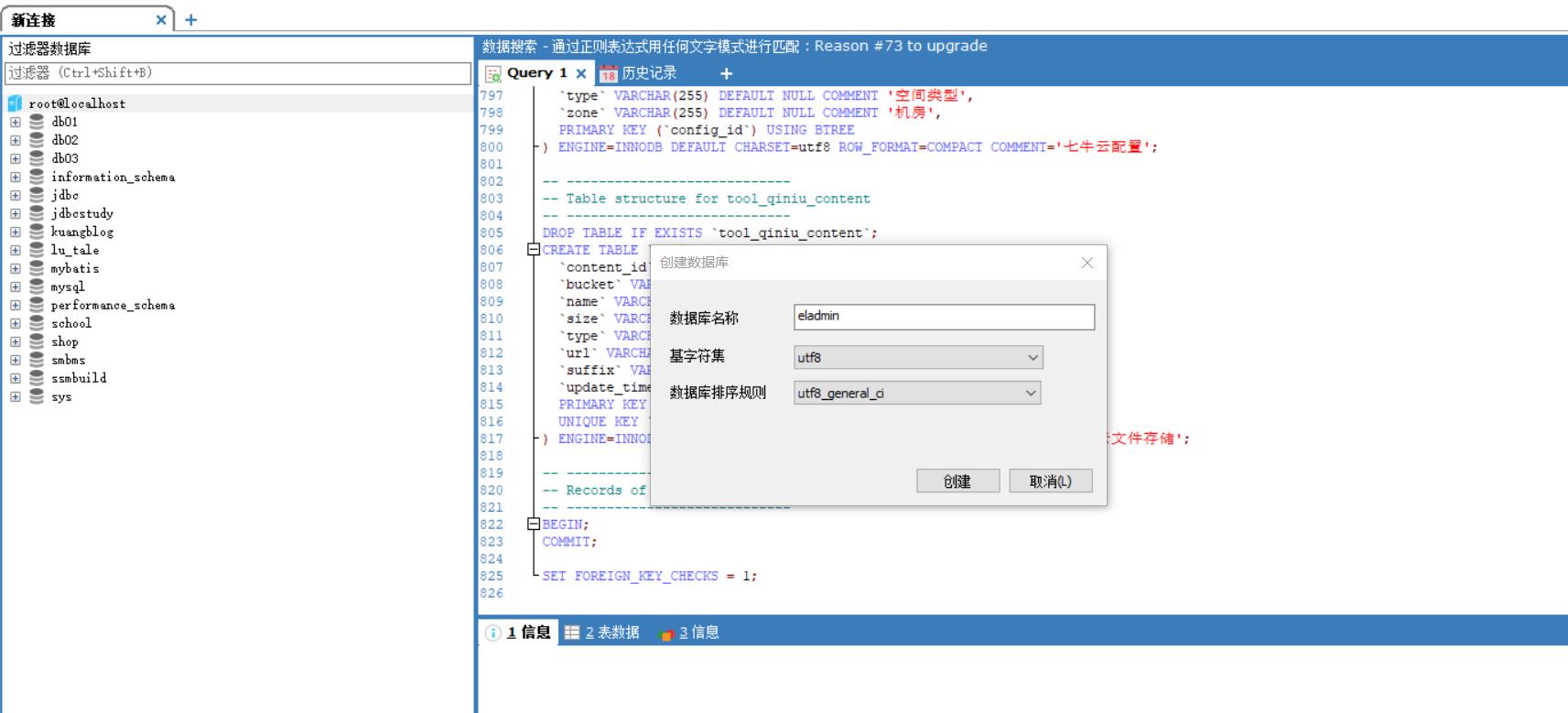Screen dimensions: 1568x713
Task: Expand the mybatis tree node
Action: (15, 268)
